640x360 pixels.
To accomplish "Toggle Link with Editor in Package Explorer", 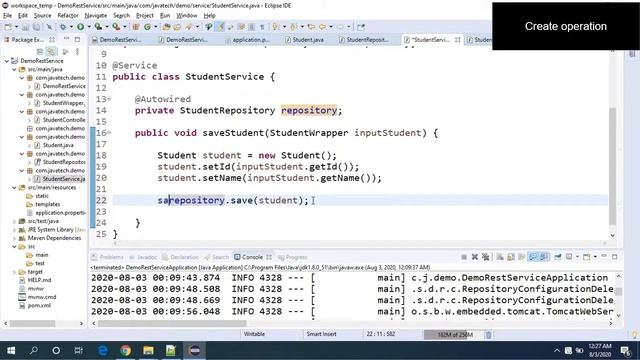I will click(51, 51).
